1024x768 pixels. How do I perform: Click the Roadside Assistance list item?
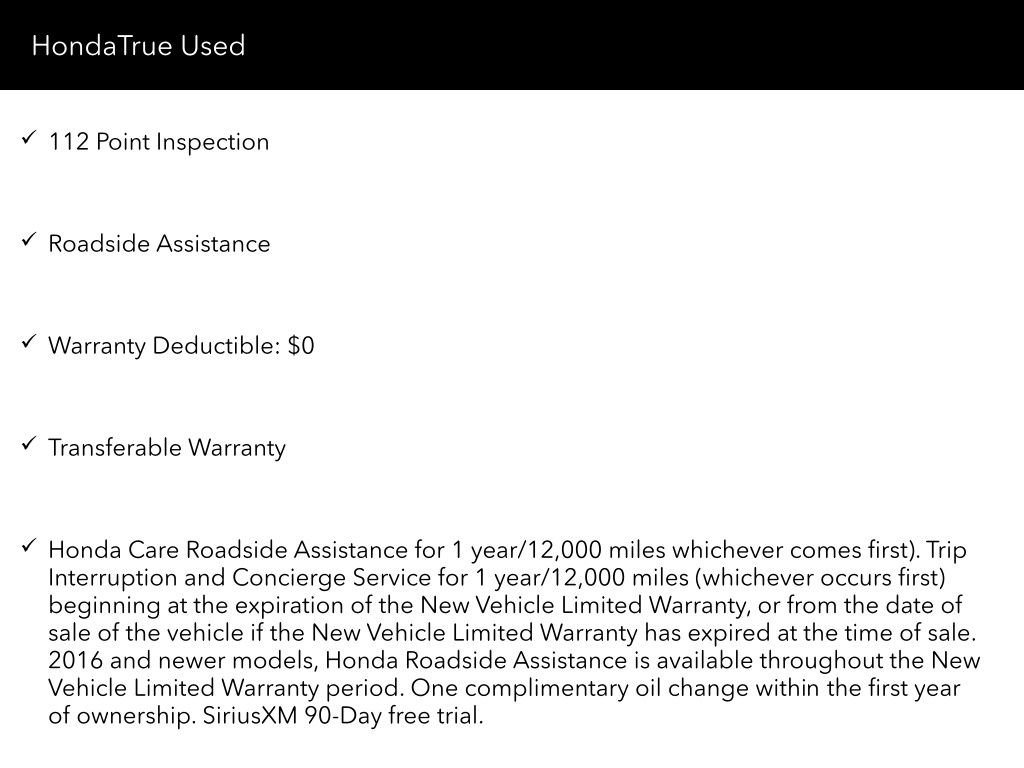click(159, 244)
